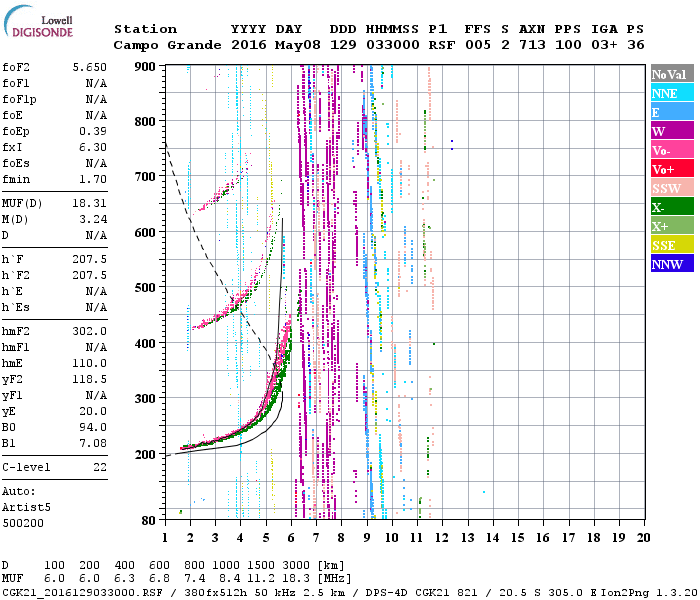Click the fxI value 6.30

point(93,147)
